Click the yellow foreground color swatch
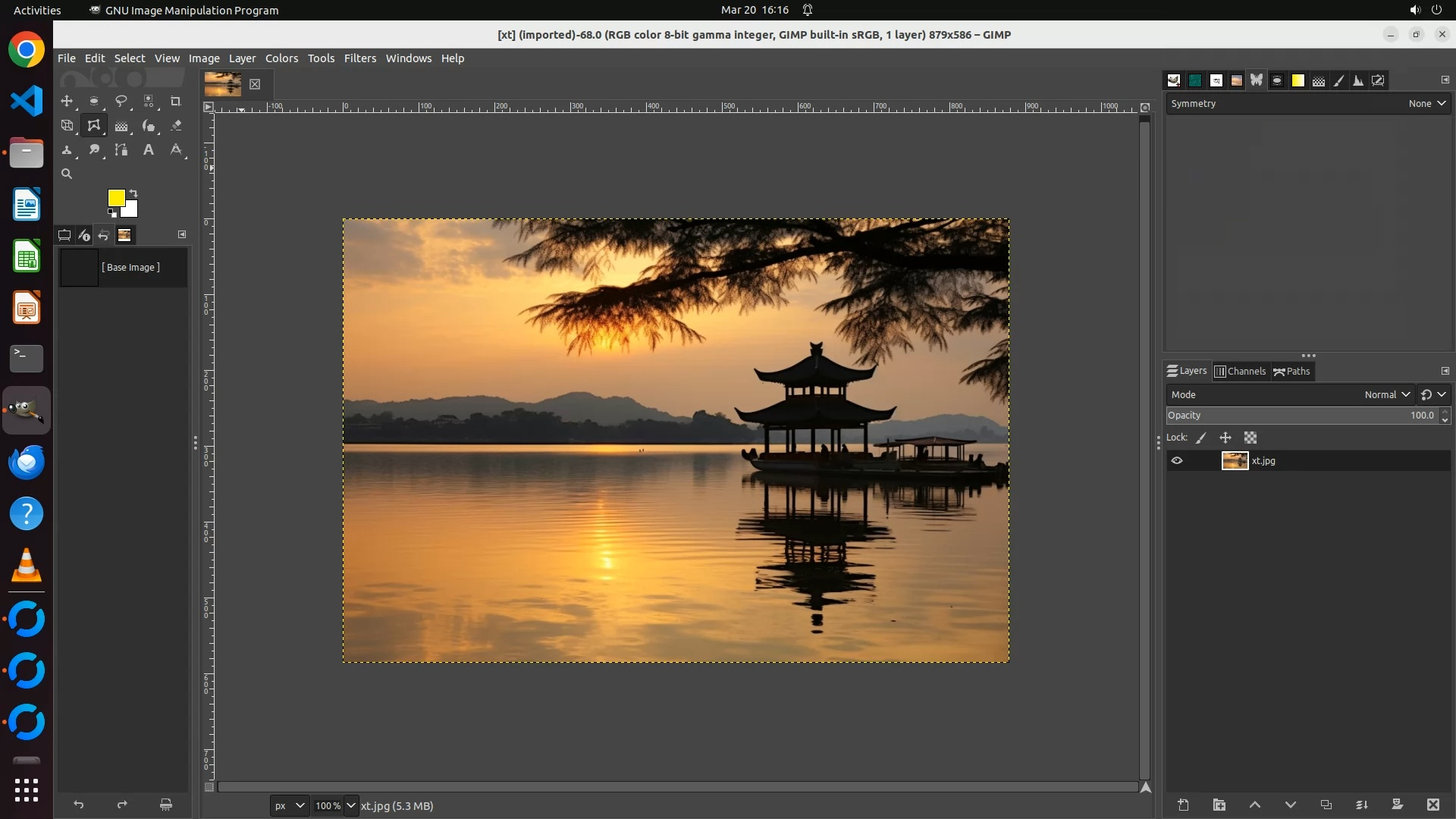Screen dimensions: 1456x819 115,197
